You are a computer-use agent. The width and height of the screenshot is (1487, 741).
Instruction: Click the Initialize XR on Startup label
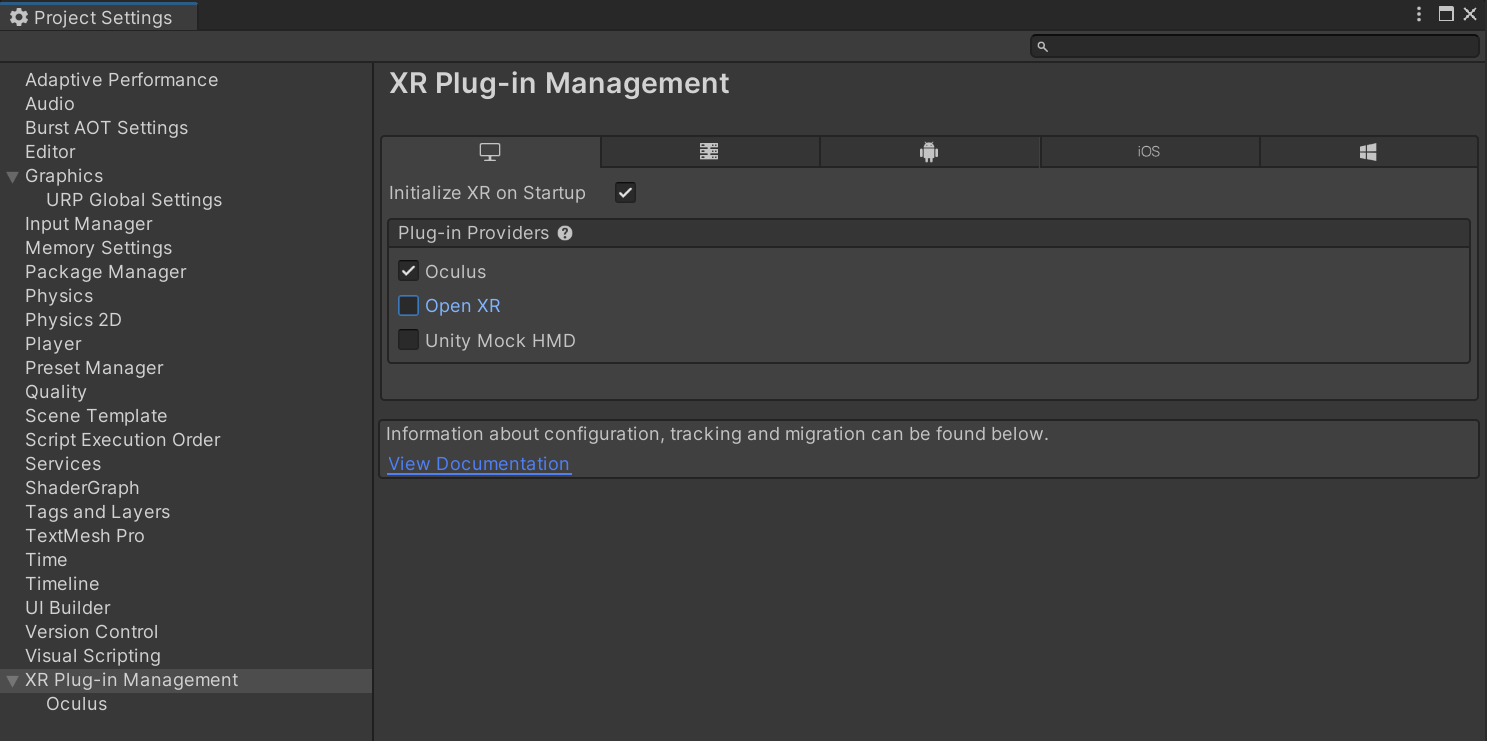pyautogui.click(x=487, y=193)
